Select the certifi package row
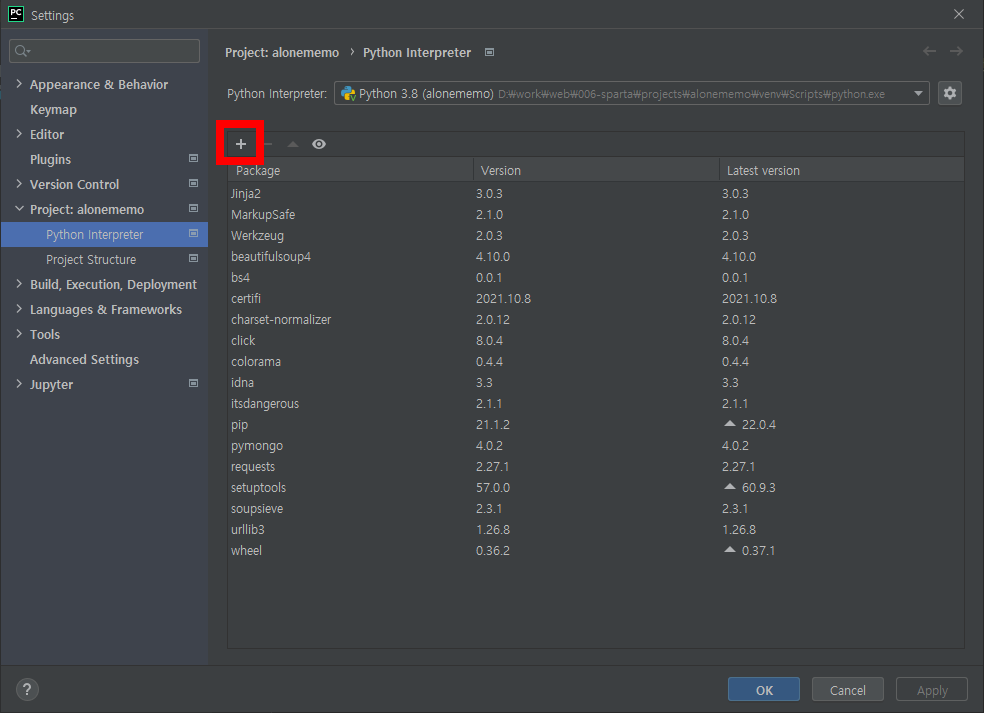This screenshot has width=984, height=713. tap(596, 299)
